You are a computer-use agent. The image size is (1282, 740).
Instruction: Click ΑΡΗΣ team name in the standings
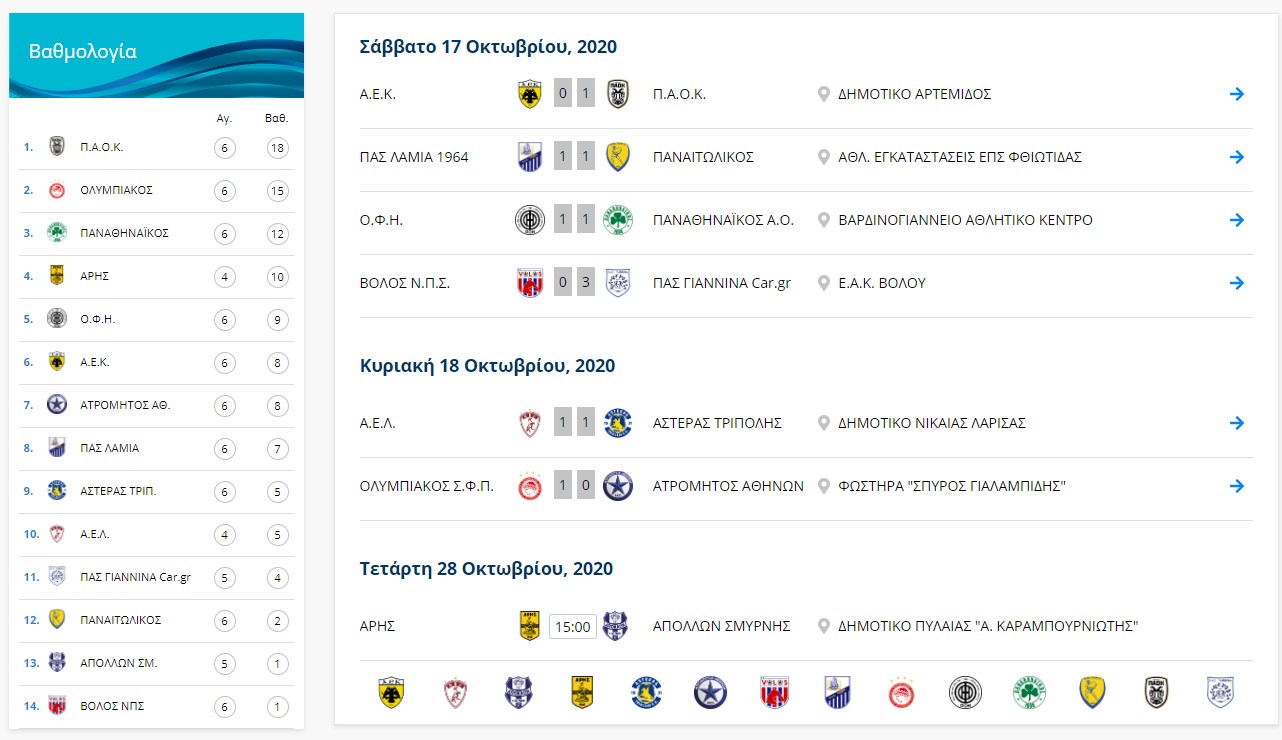pos(94,277)
